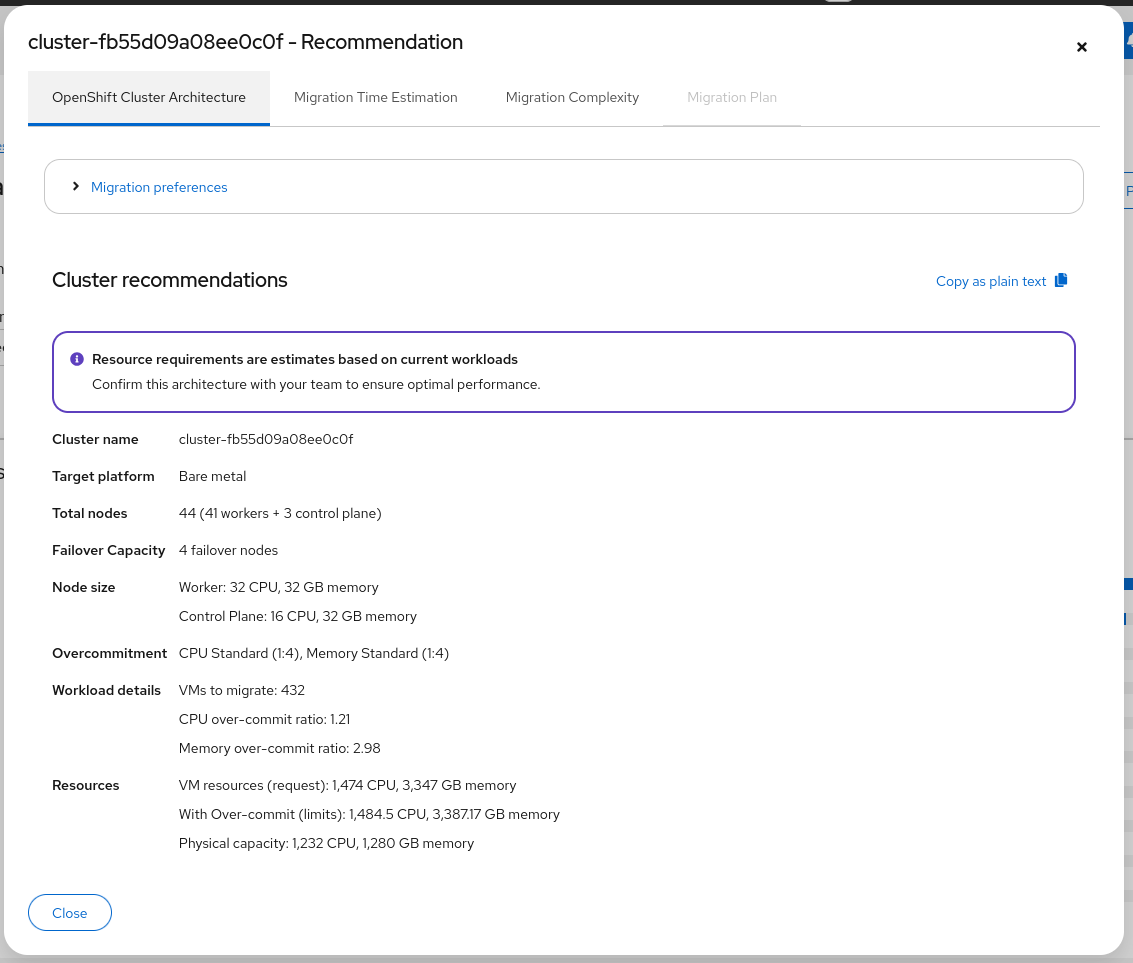The height and width of the screenshot is (963, 1133).
Task: Open the Migration preferences link
Action: click(x=159, y=187)
